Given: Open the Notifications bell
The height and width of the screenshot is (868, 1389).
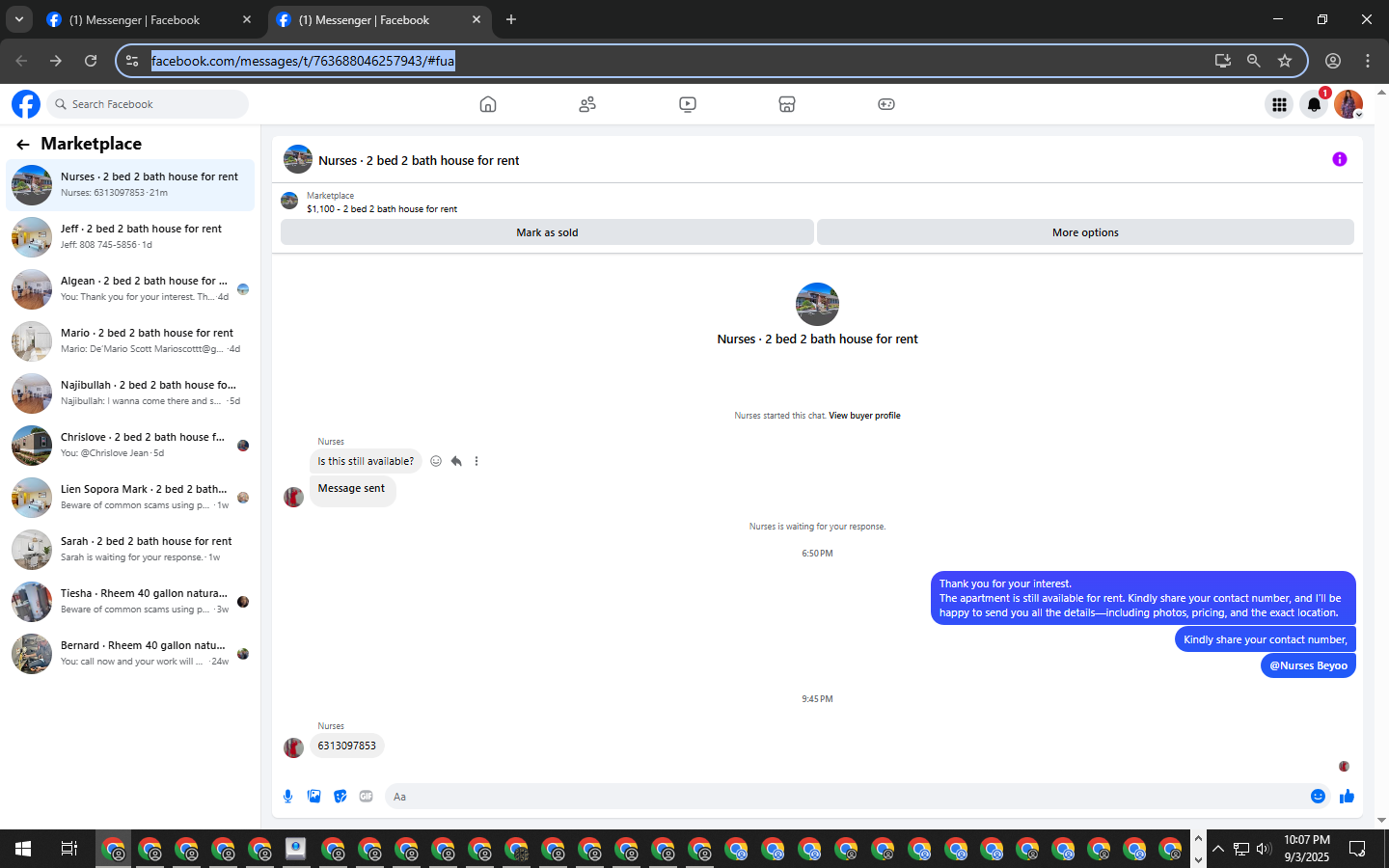Looking at the screenshot, I should coord(1314,104).
